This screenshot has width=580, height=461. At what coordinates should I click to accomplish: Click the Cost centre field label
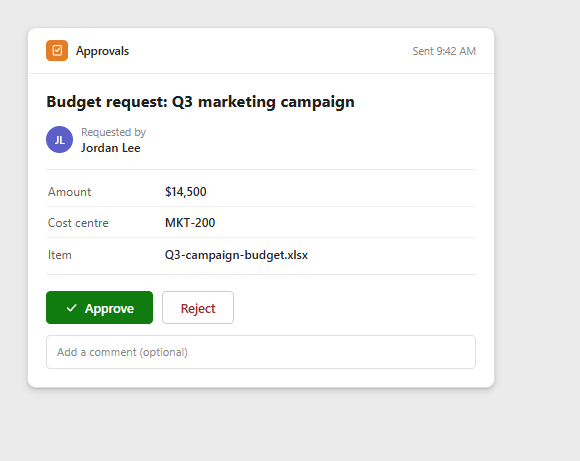coord(78,223)
